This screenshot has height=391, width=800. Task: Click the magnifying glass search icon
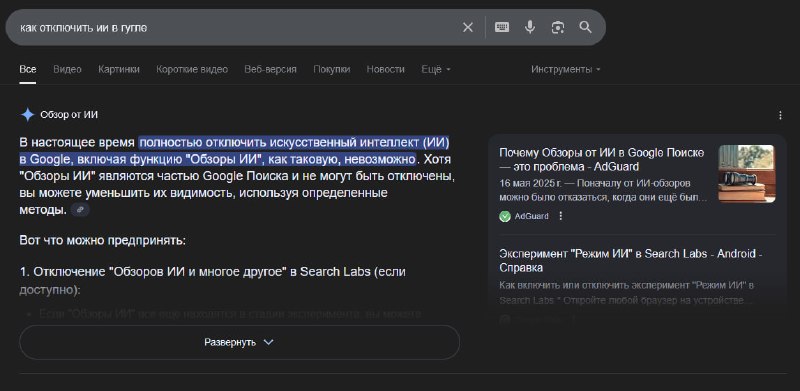coord(585,28)
